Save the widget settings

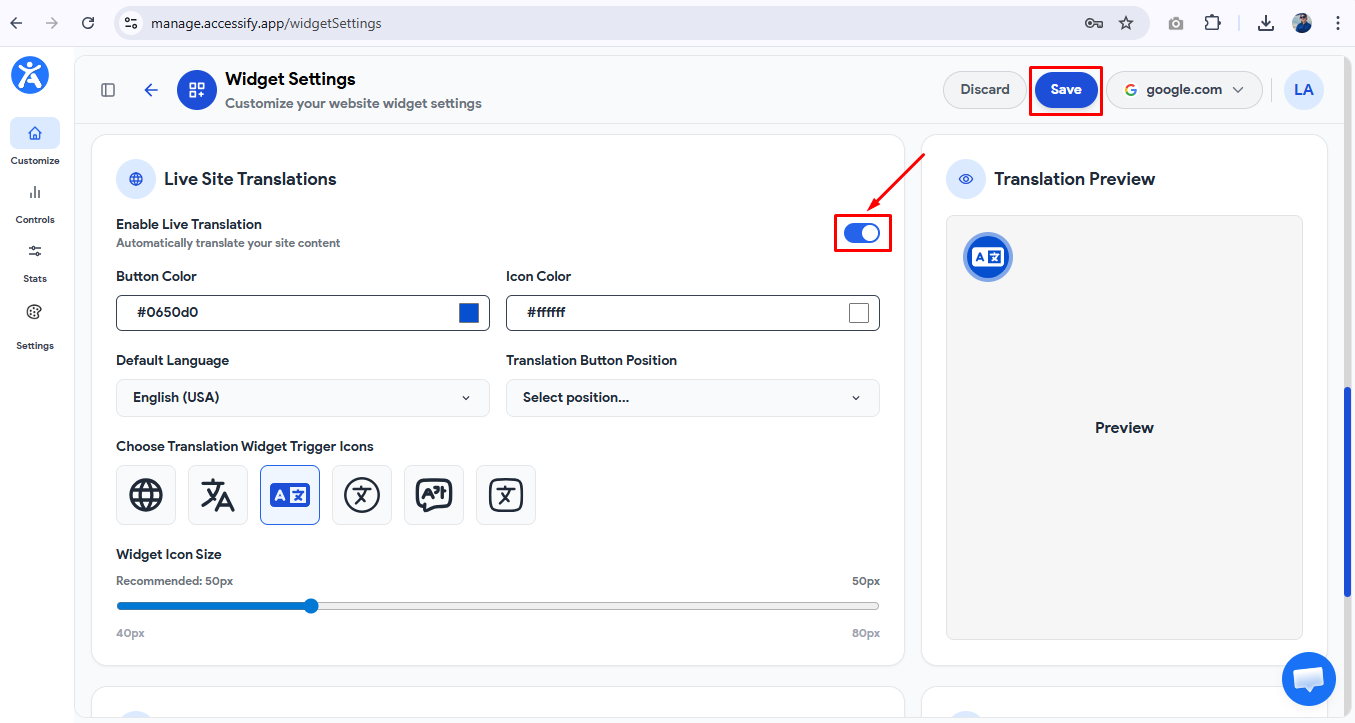pyautogui.click(x=1065, y=89)
